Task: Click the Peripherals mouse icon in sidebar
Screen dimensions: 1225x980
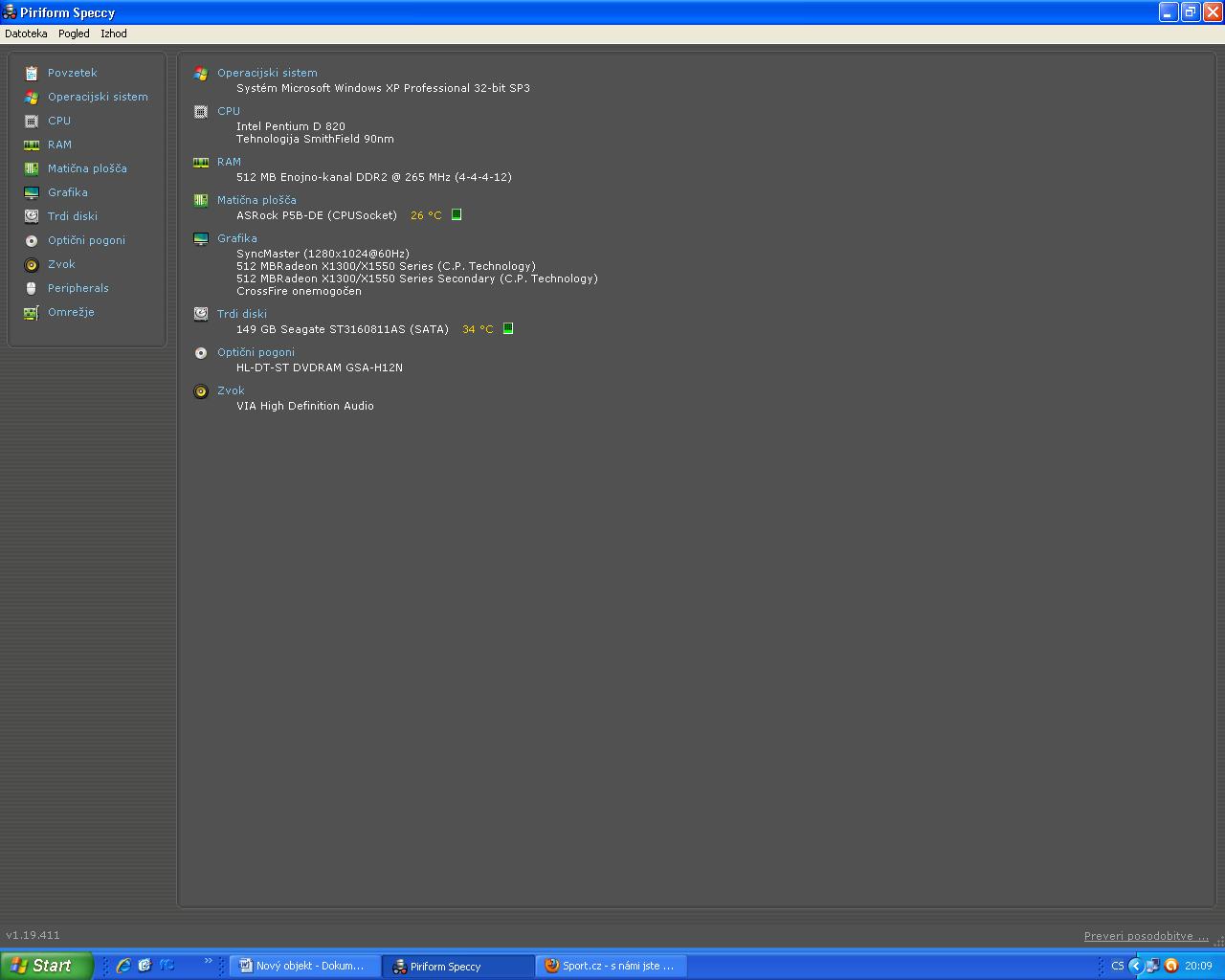Action: coord(32,288)
